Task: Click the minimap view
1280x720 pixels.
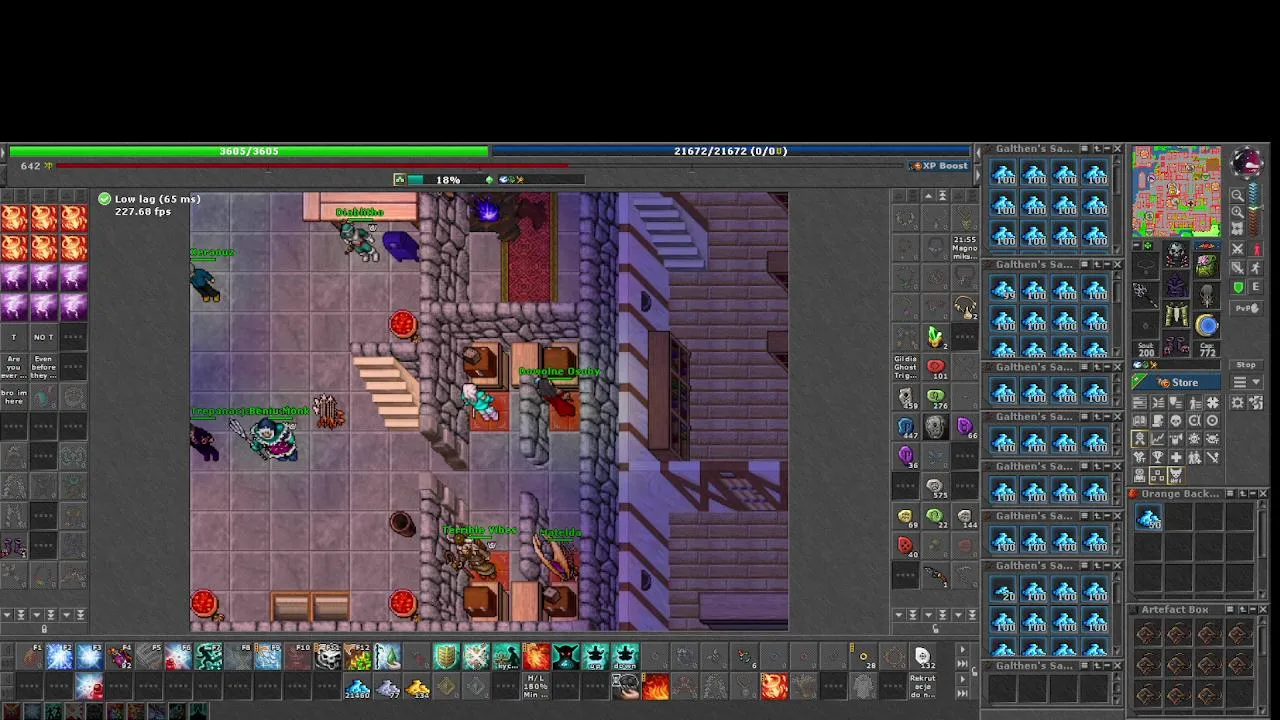Action: 1176,191
